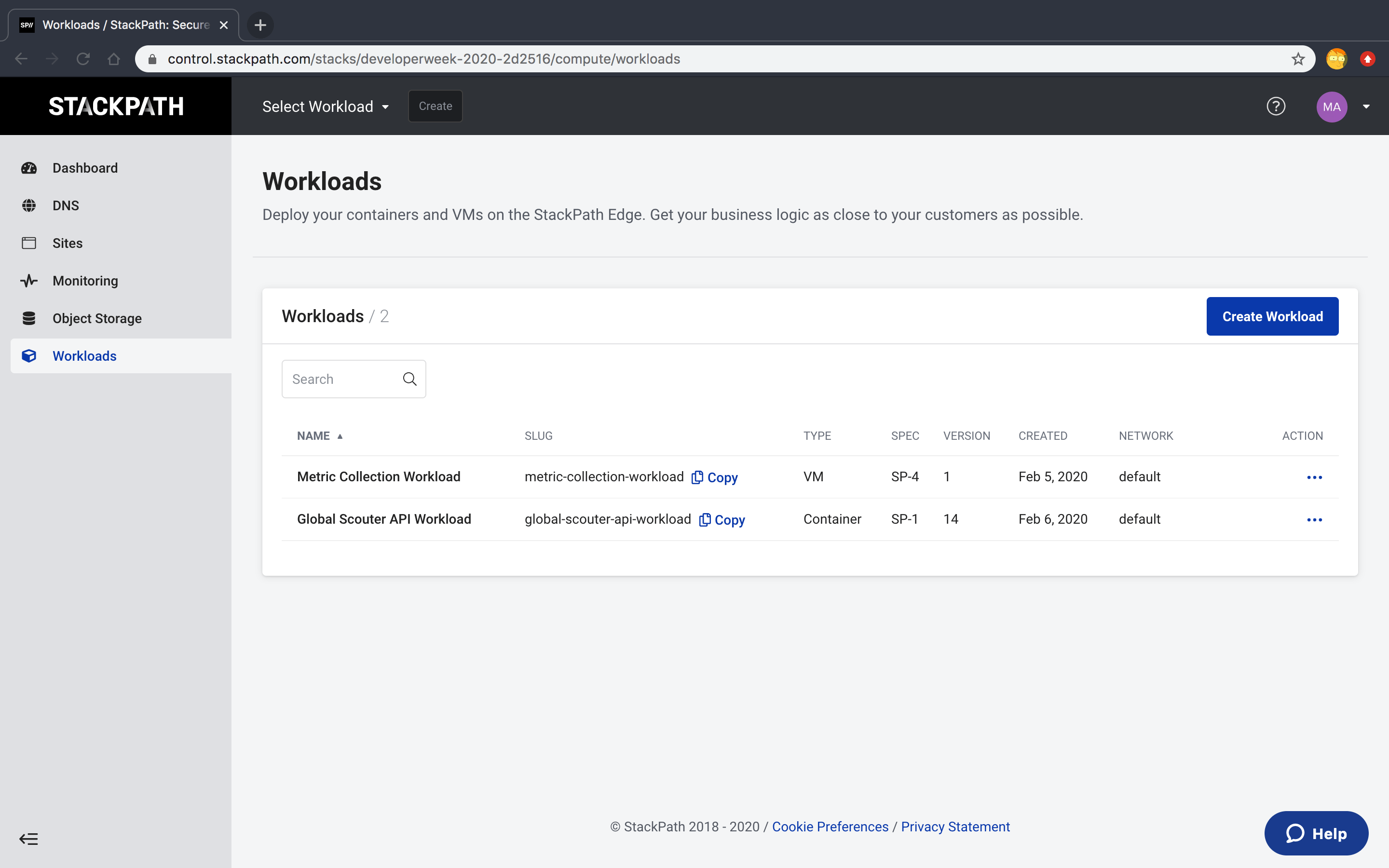Click the StackPath logo
The width and height of the screenshot is (1389, 868).
tap(116, 106)
